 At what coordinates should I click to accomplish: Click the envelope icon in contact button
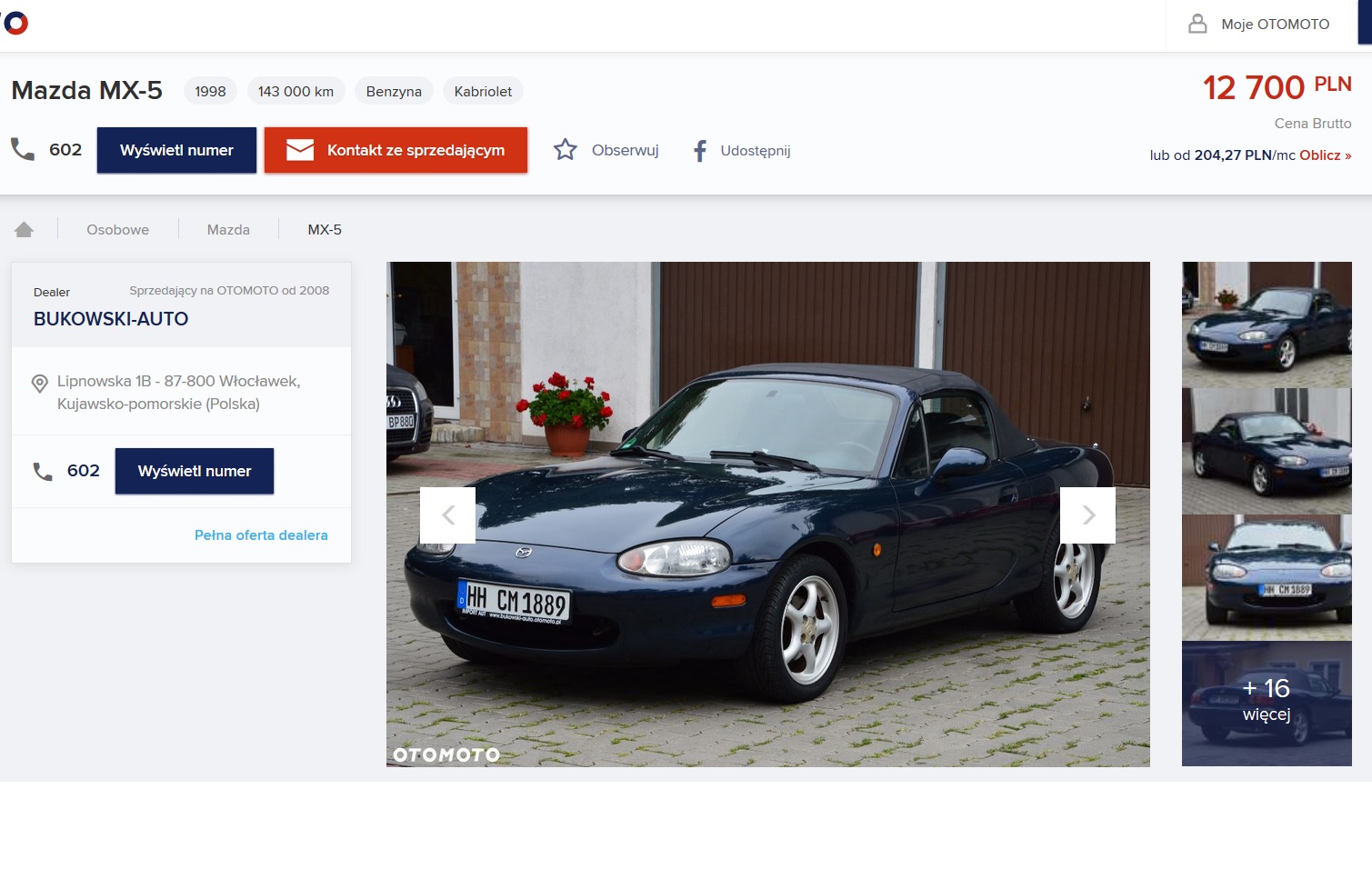pos(300,150)
